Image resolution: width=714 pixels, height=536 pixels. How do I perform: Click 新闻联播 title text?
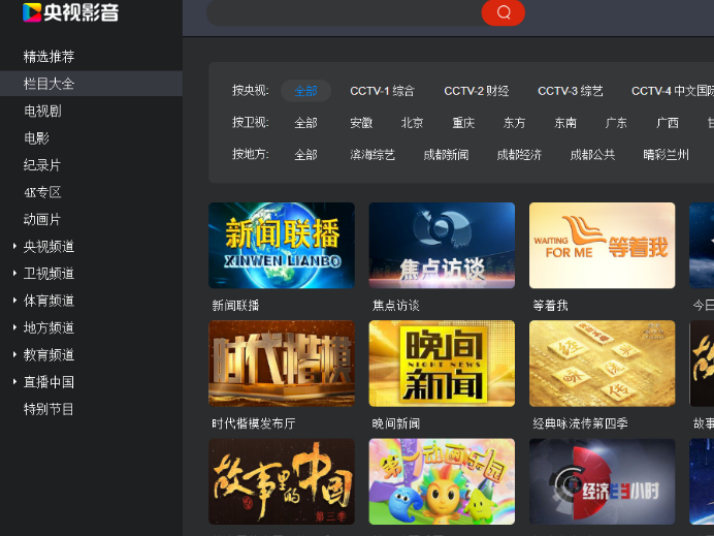click(235, 306)
